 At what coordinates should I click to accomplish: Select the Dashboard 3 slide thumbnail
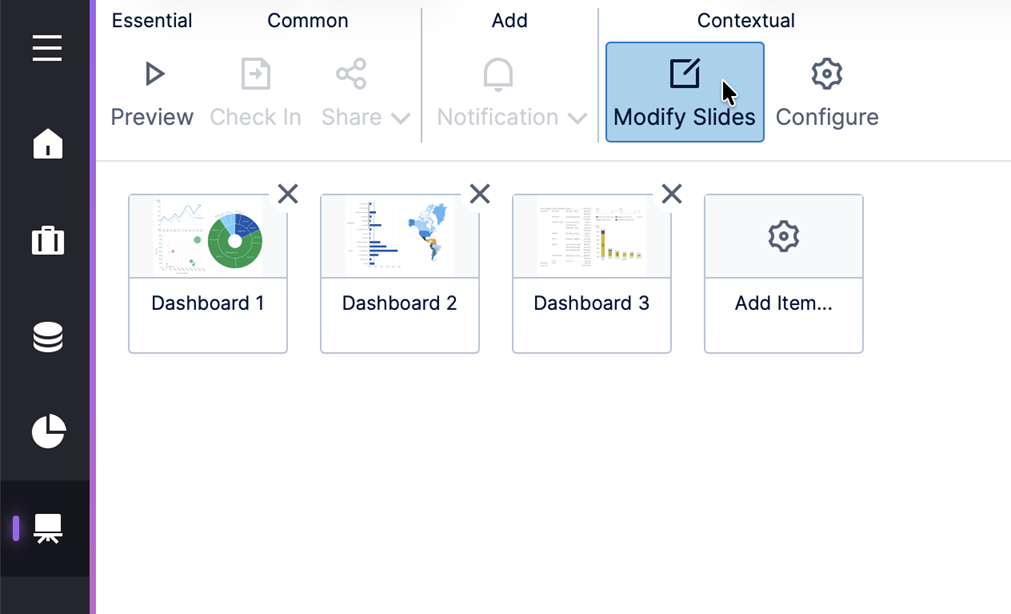point(592,238)
